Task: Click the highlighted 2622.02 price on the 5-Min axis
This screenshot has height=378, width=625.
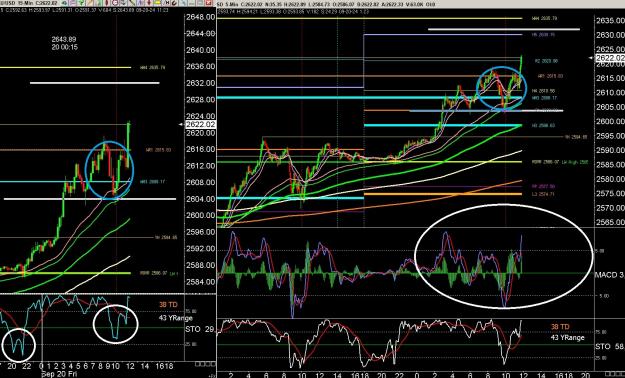Action: tap(610, 58)
